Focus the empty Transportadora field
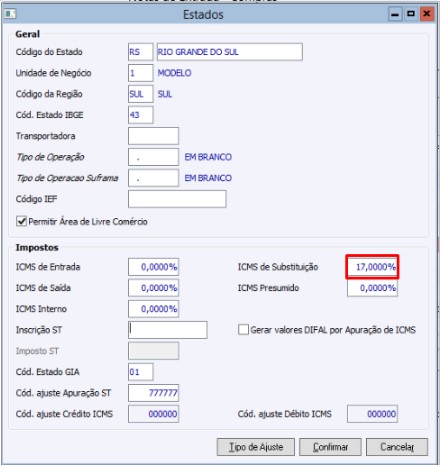The image size is (440, 465). 153,136
